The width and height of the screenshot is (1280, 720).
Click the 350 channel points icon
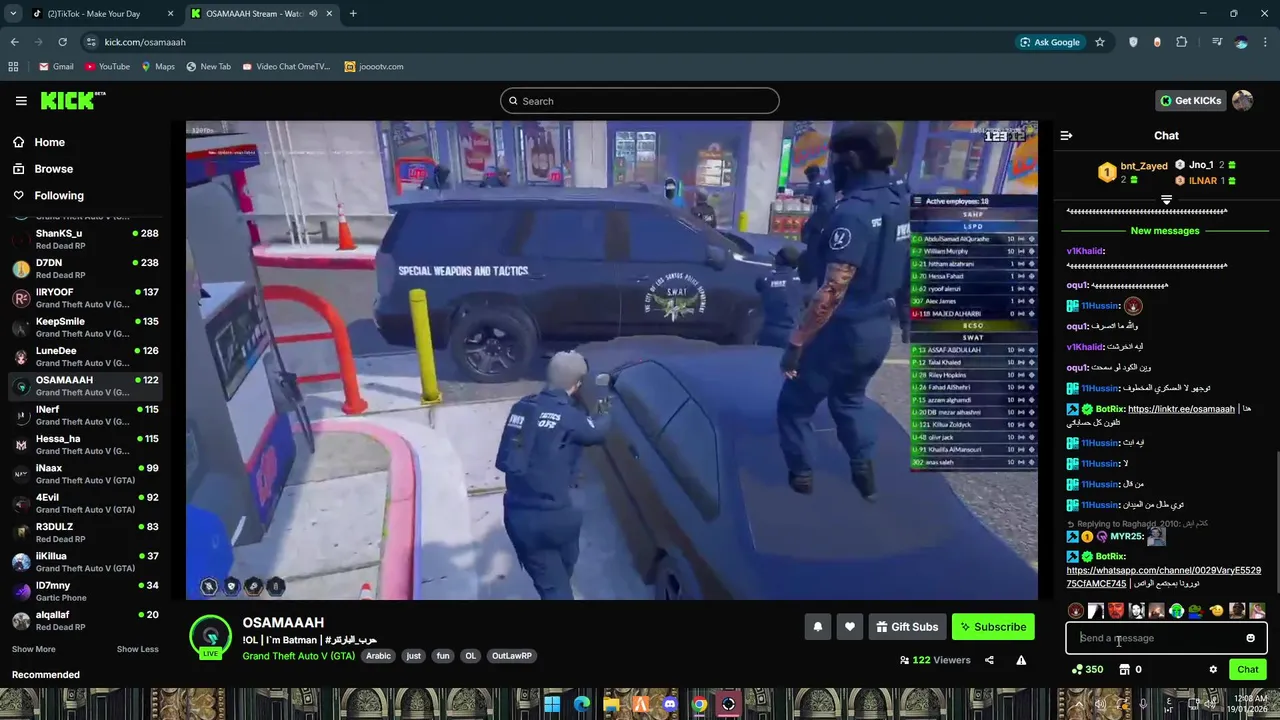coord(1077,670)
